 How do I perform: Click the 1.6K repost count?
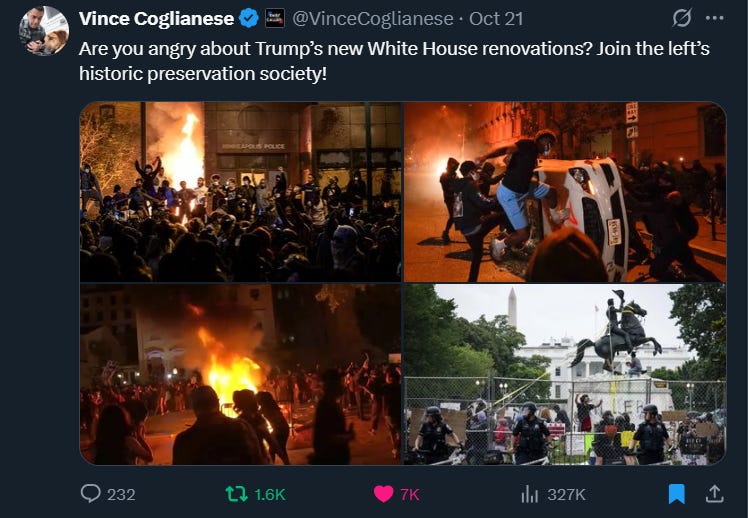point(270,495)
